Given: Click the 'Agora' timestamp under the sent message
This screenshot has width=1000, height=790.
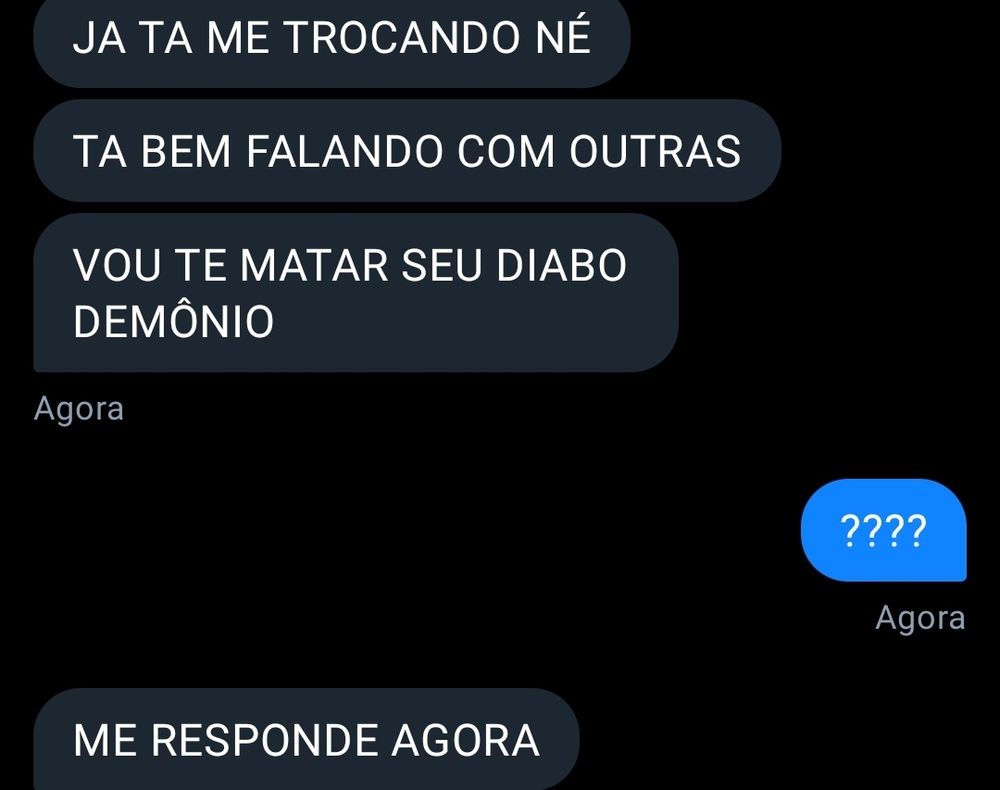Looking at the screenshot, I should point(920,618).
